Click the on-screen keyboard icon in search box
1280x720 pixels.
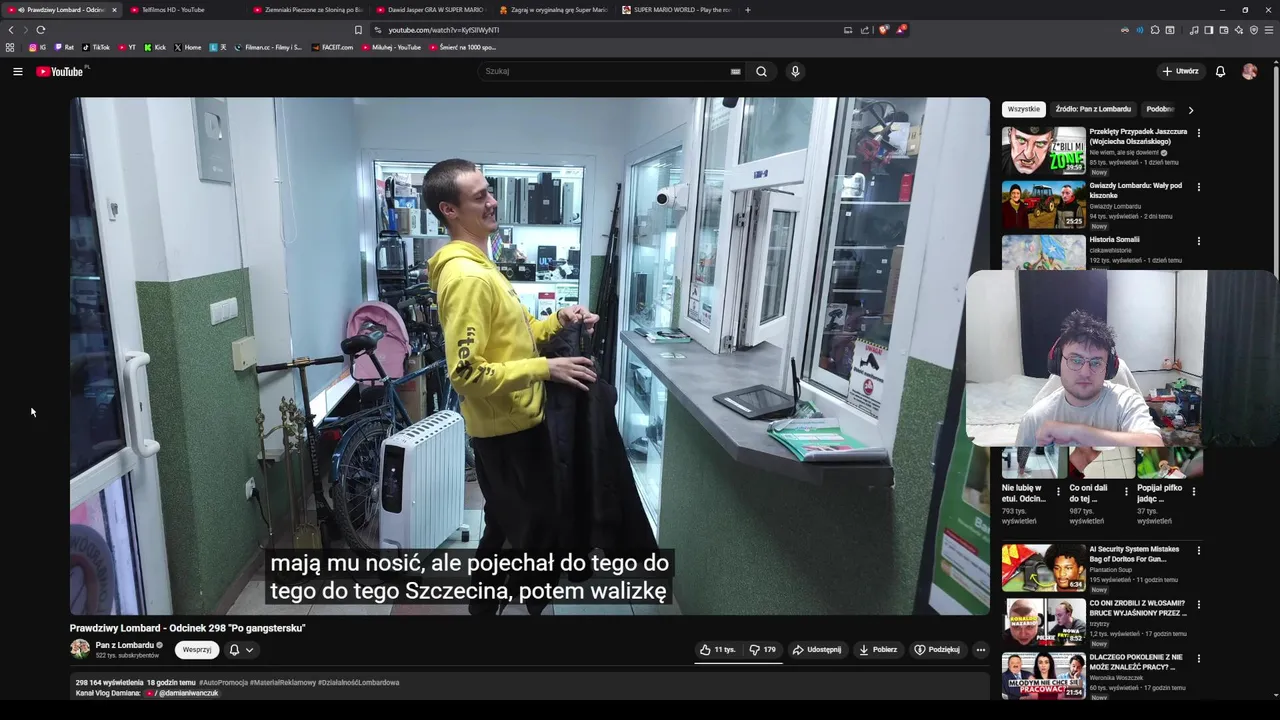pyautogui.click(x=735, y=71)
